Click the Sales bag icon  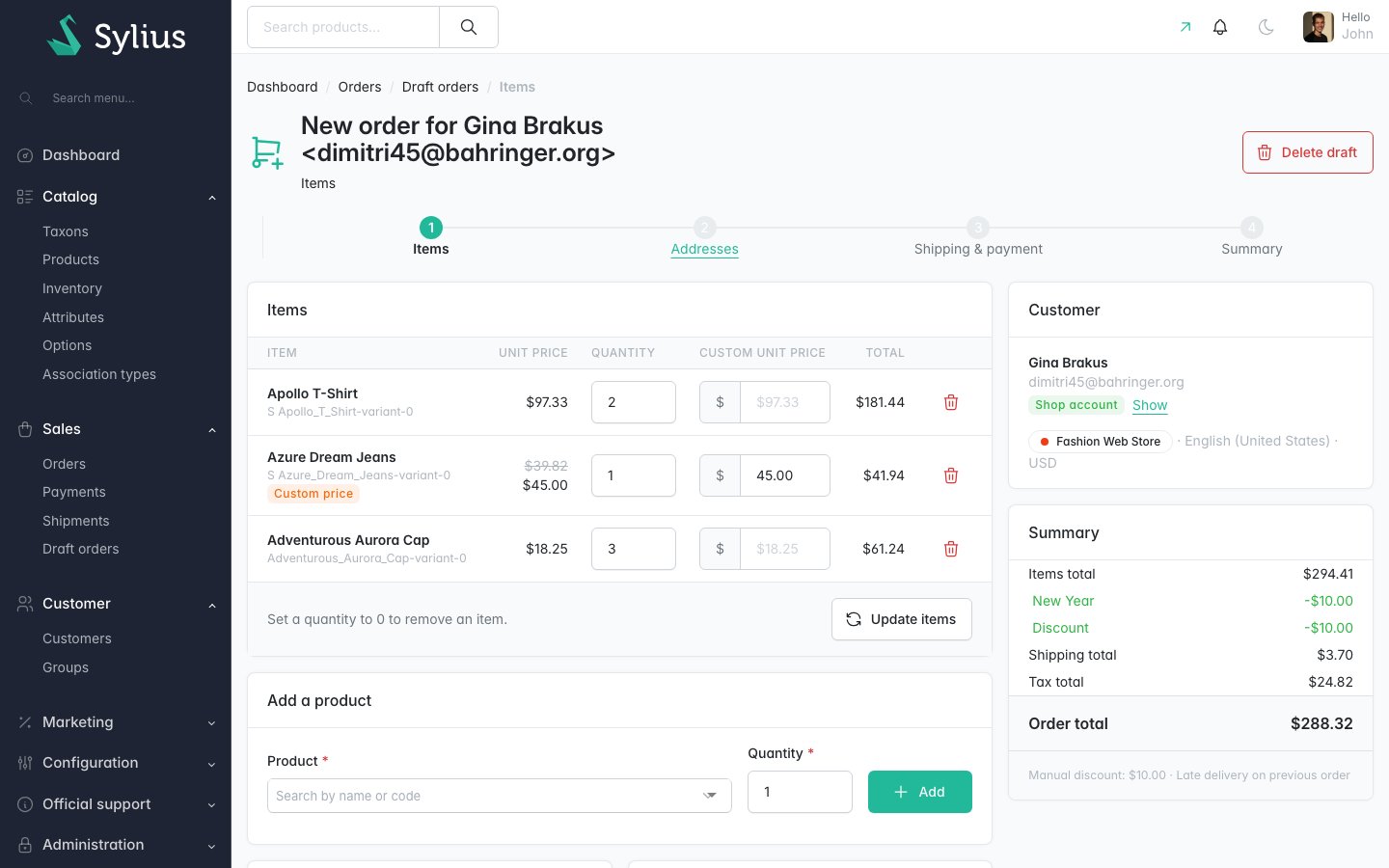click(x=25, y=429)
